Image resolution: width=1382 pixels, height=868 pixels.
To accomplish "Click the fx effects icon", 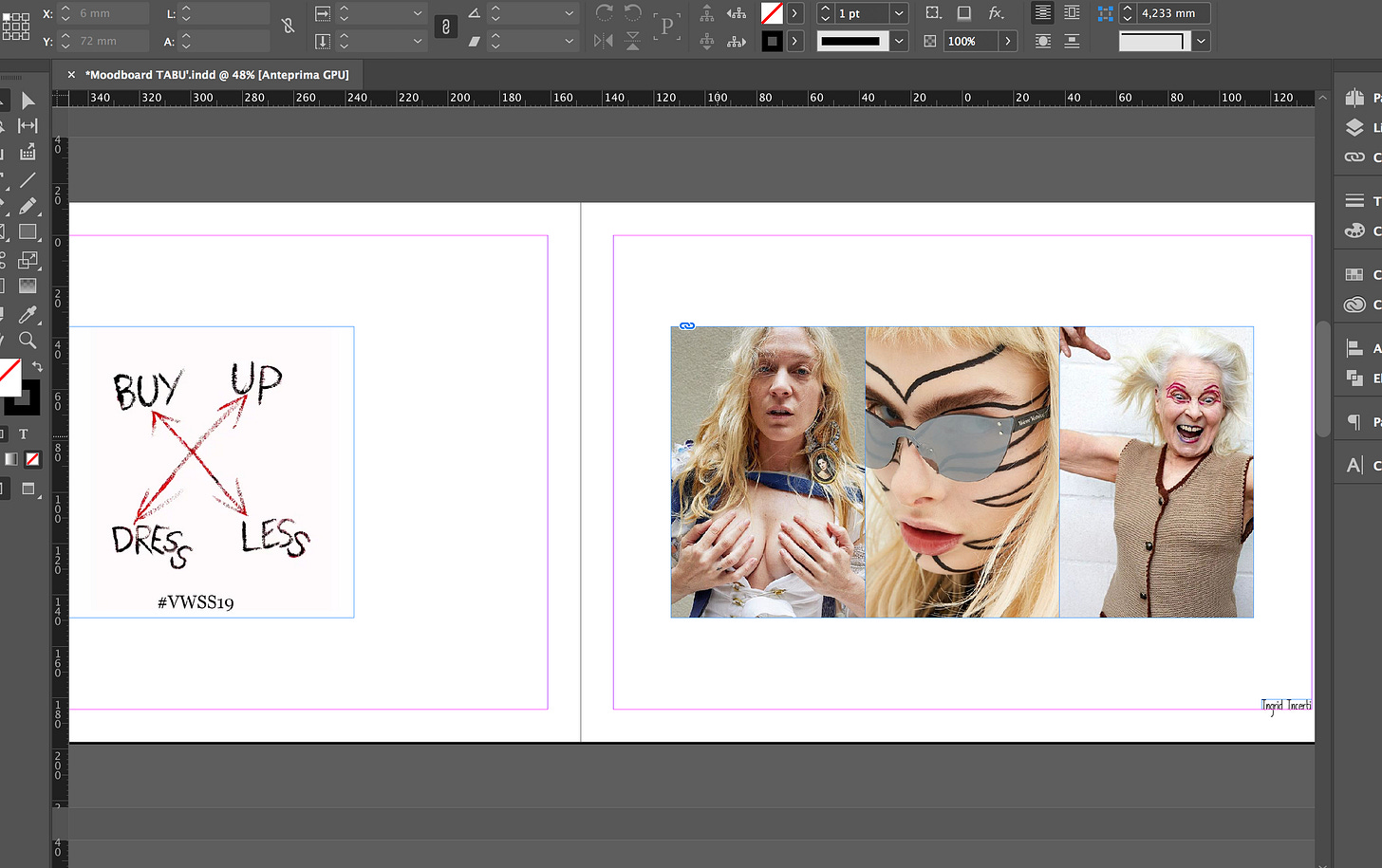I will click(x=996, y=13).
